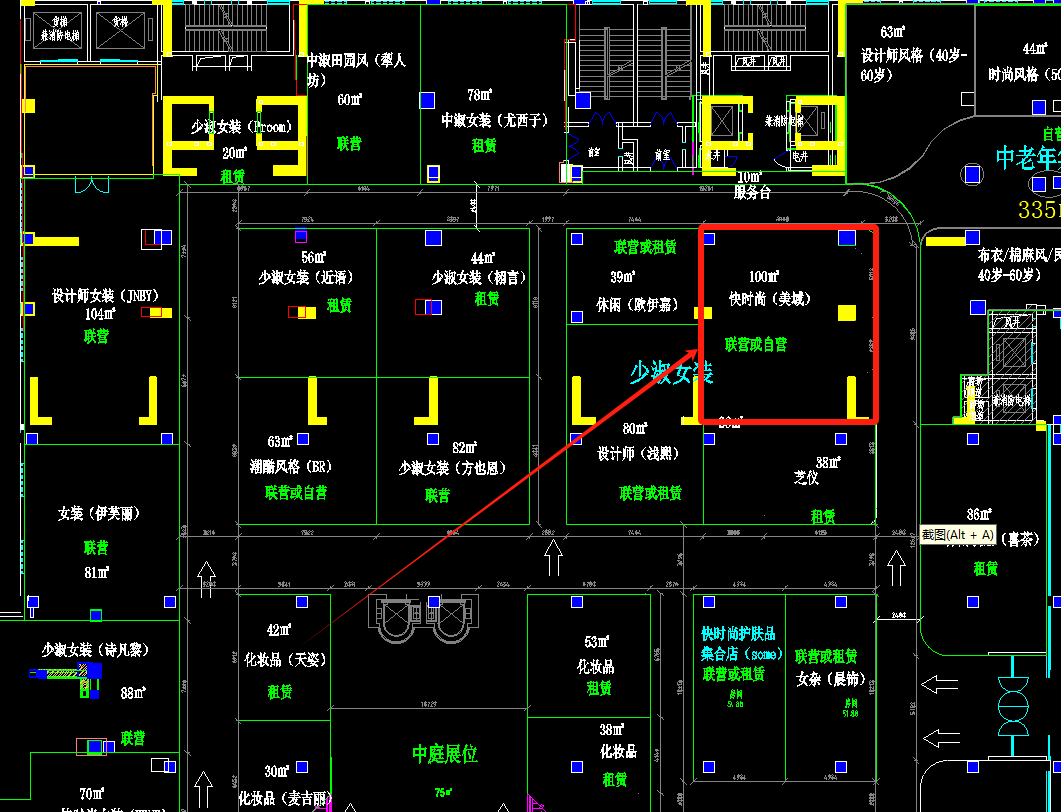The height and width of the screenshot is (812, 1061).
Task: Click the upward arrow below 设计师（浅熙）
Action: click(553, 557)
